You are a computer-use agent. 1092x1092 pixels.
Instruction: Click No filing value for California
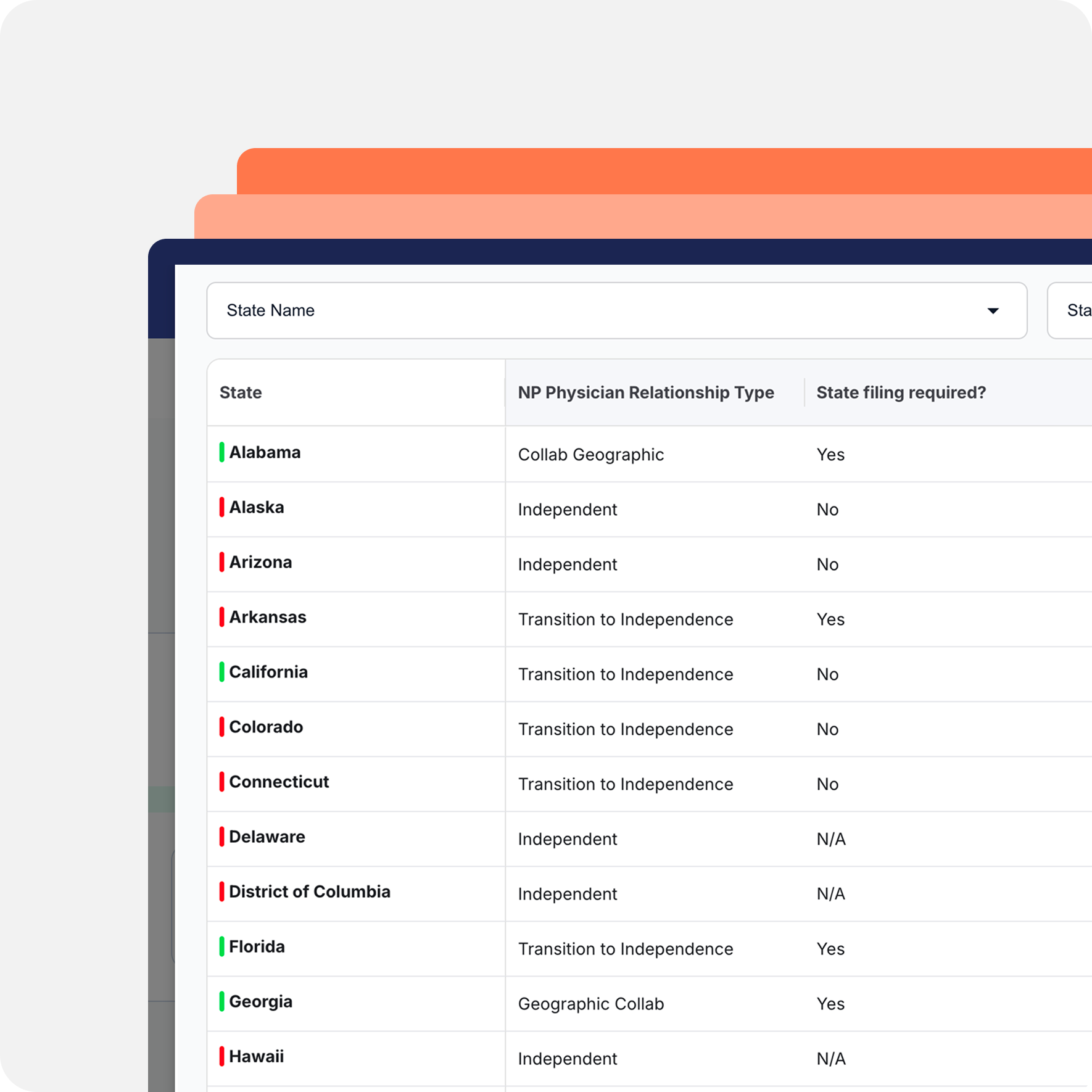(x=827, y=674)
